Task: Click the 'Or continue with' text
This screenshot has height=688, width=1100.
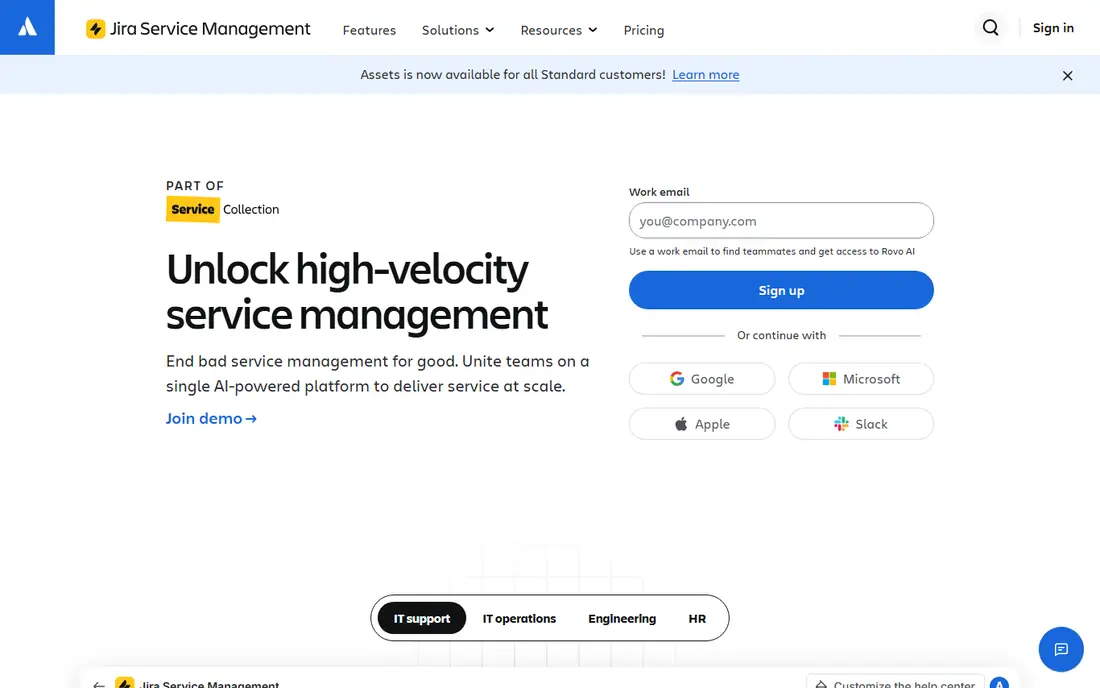Action: pos(781,335)
